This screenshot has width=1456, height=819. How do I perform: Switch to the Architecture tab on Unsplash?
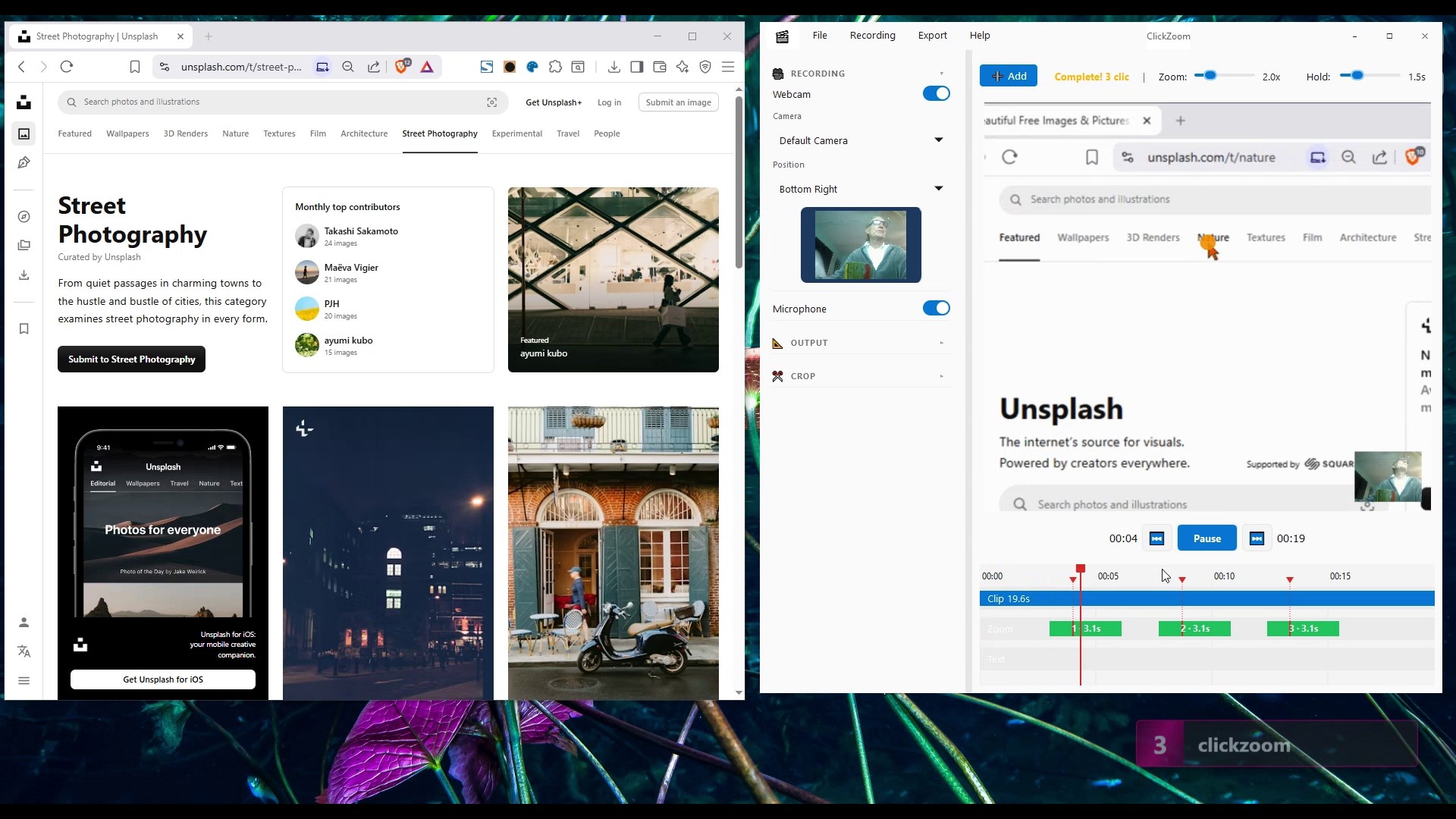pos(364,133)
